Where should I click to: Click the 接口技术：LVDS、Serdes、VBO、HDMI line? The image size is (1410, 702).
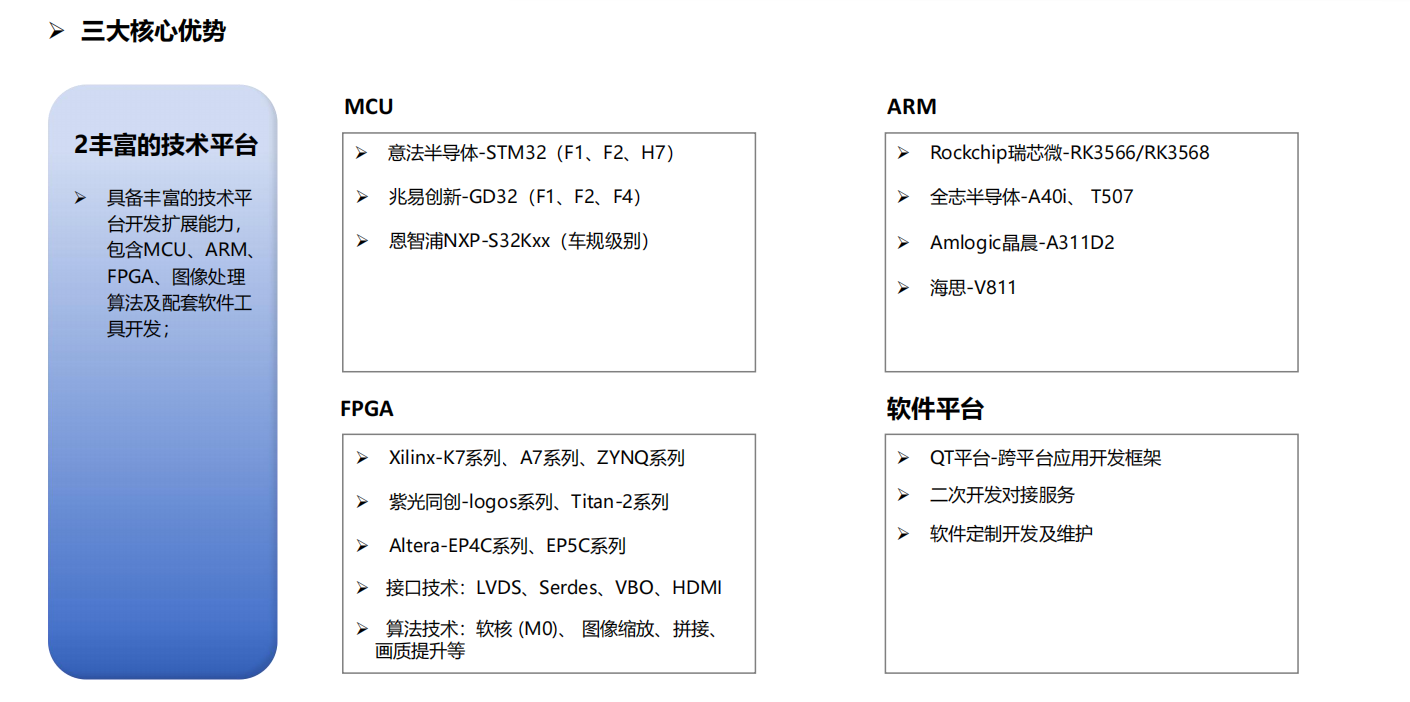click(x=553, y=588)
